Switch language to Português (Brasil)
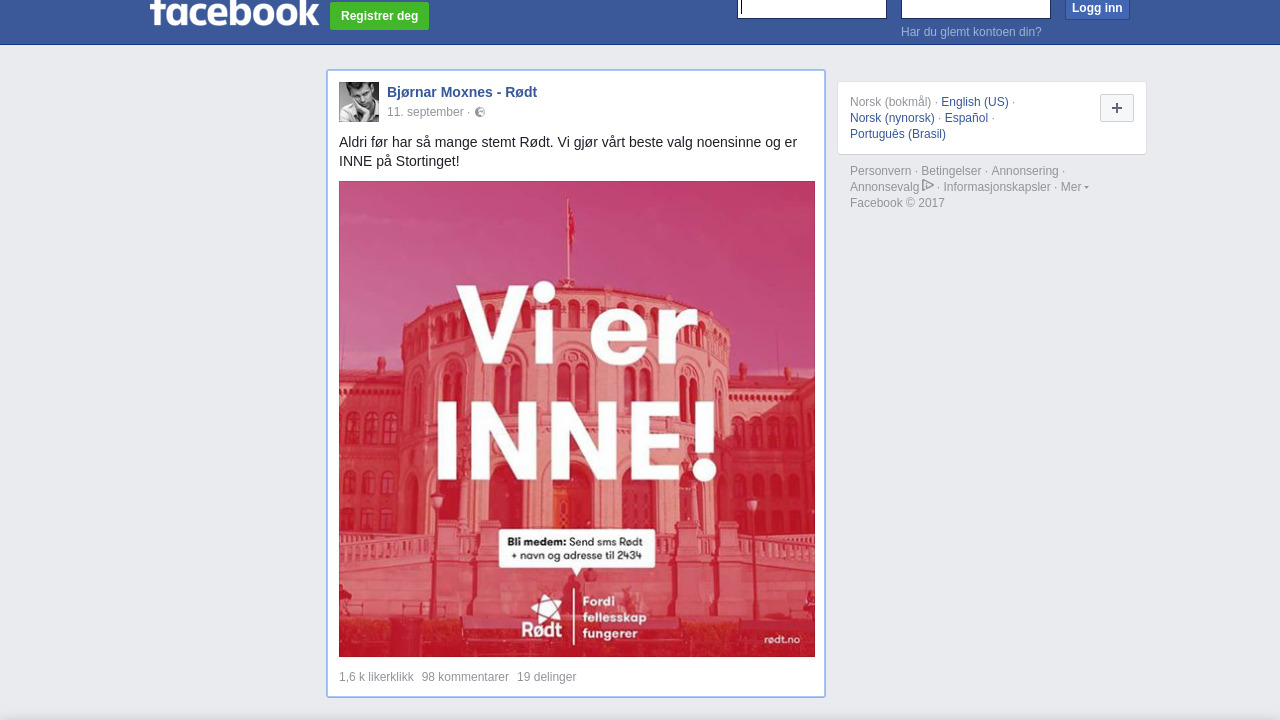 898,134
